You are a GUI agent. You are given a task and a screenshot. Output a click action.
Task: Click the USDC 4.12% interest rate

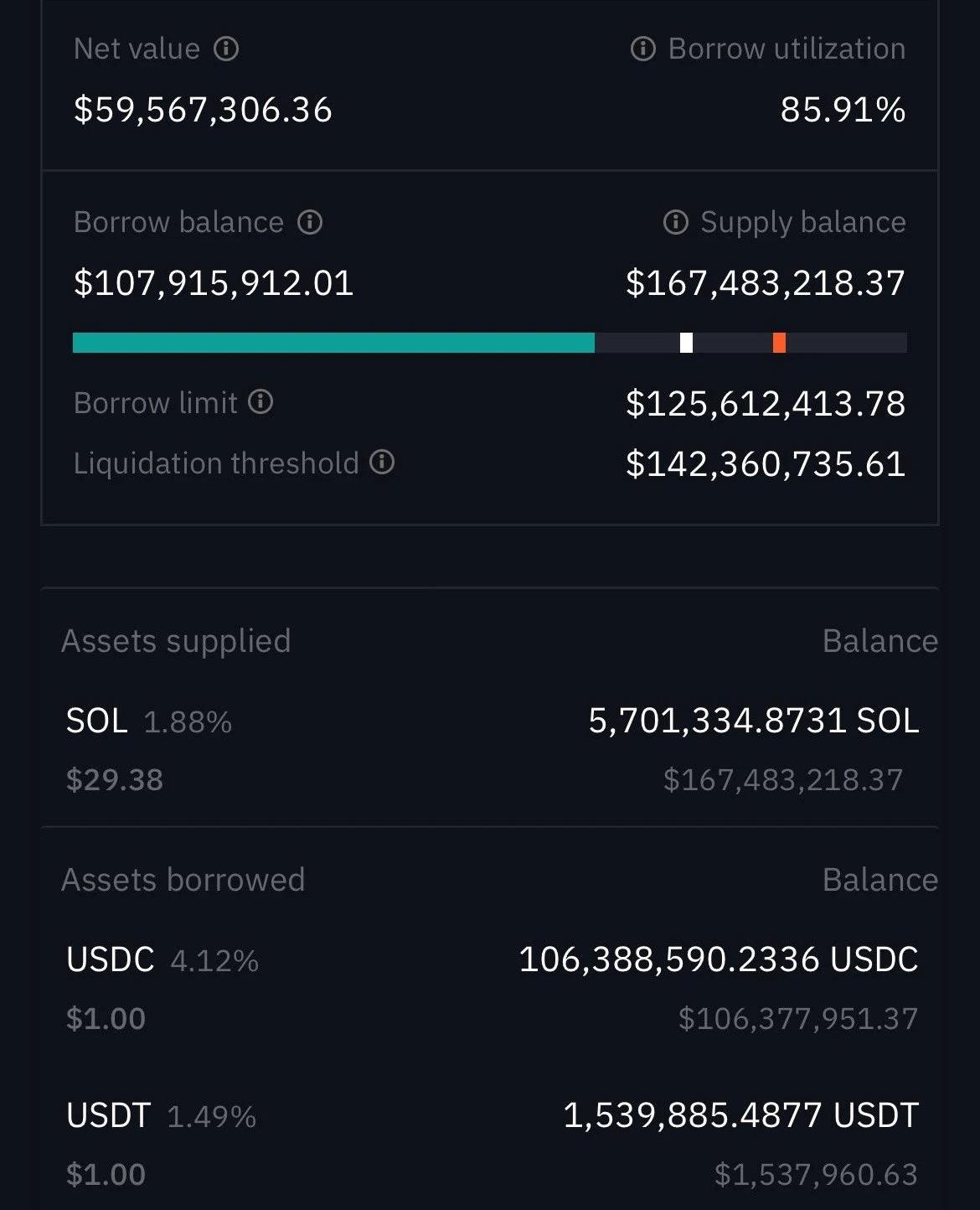click(214, 961)
